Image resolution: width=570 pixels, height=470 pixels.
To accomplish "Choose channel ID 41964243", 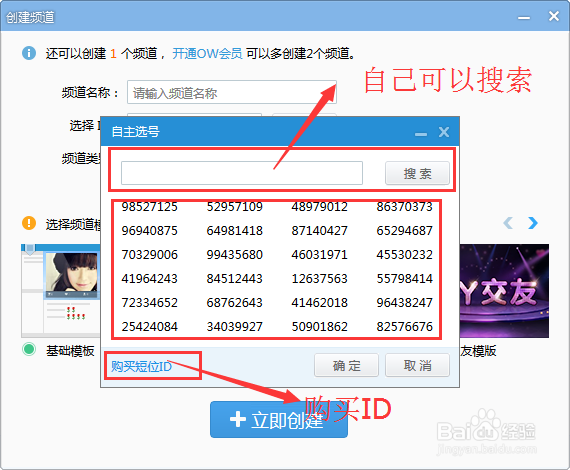I will click(x=149, y=278).
